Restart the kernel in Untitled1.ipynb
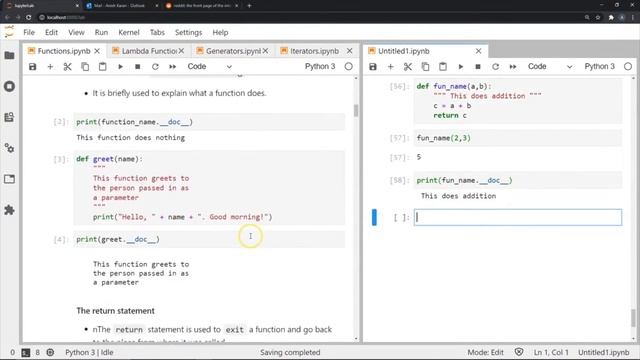Image resolution: width=640 pixels, height=360 pixels. (496, 67)
